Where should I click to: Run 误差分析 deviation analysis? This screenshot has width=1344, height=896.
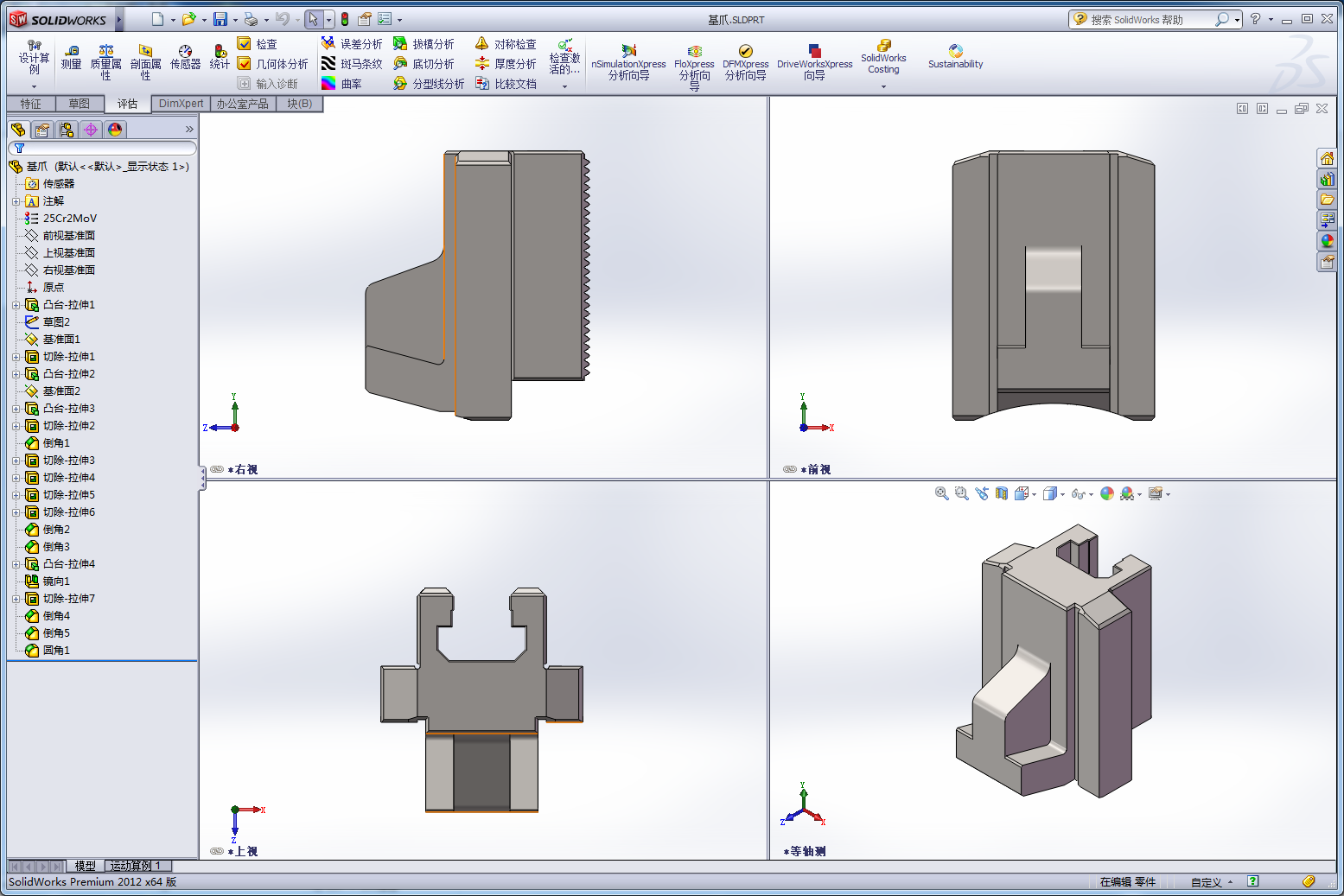click(352, 43)
